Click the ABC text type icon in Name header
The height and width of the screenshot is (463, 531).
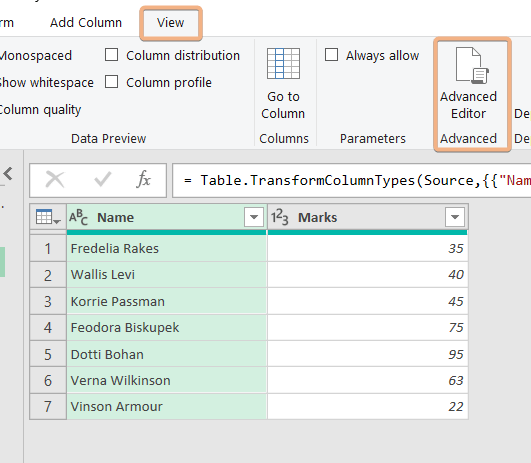78,217
